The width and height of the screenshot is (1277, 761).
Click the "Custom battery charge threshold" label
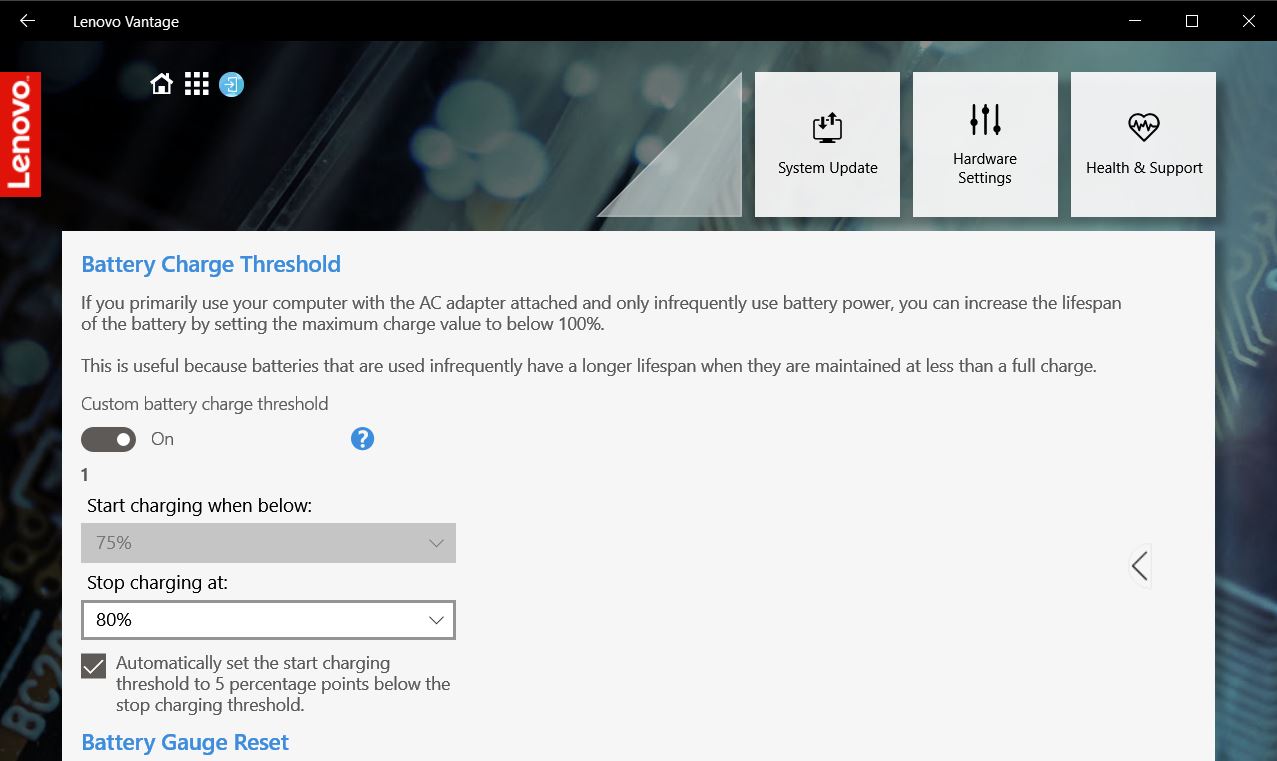coord(205,404)
